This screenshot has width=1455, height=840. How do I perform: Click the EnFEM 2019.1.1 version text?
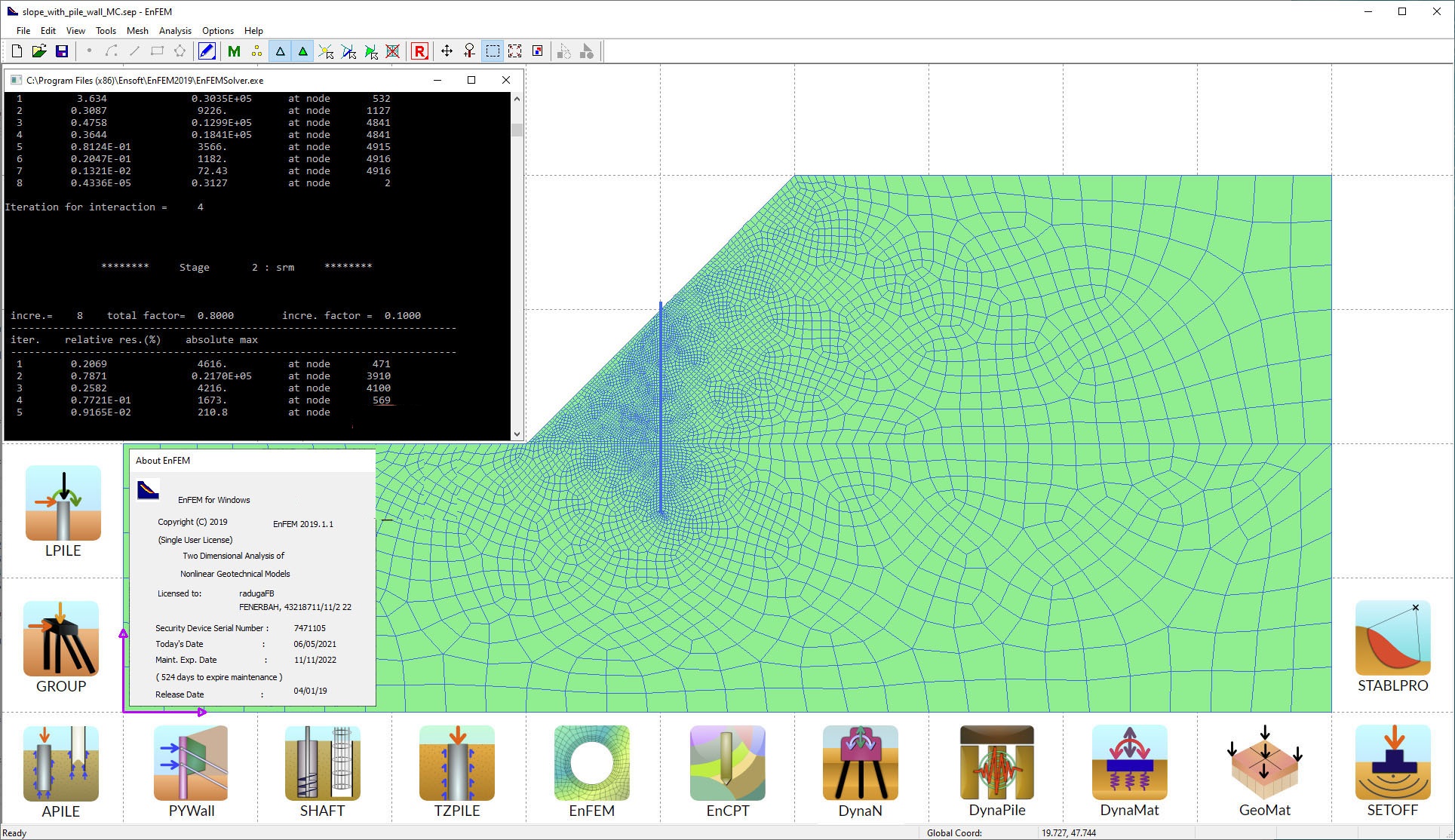tap(303, 524)
